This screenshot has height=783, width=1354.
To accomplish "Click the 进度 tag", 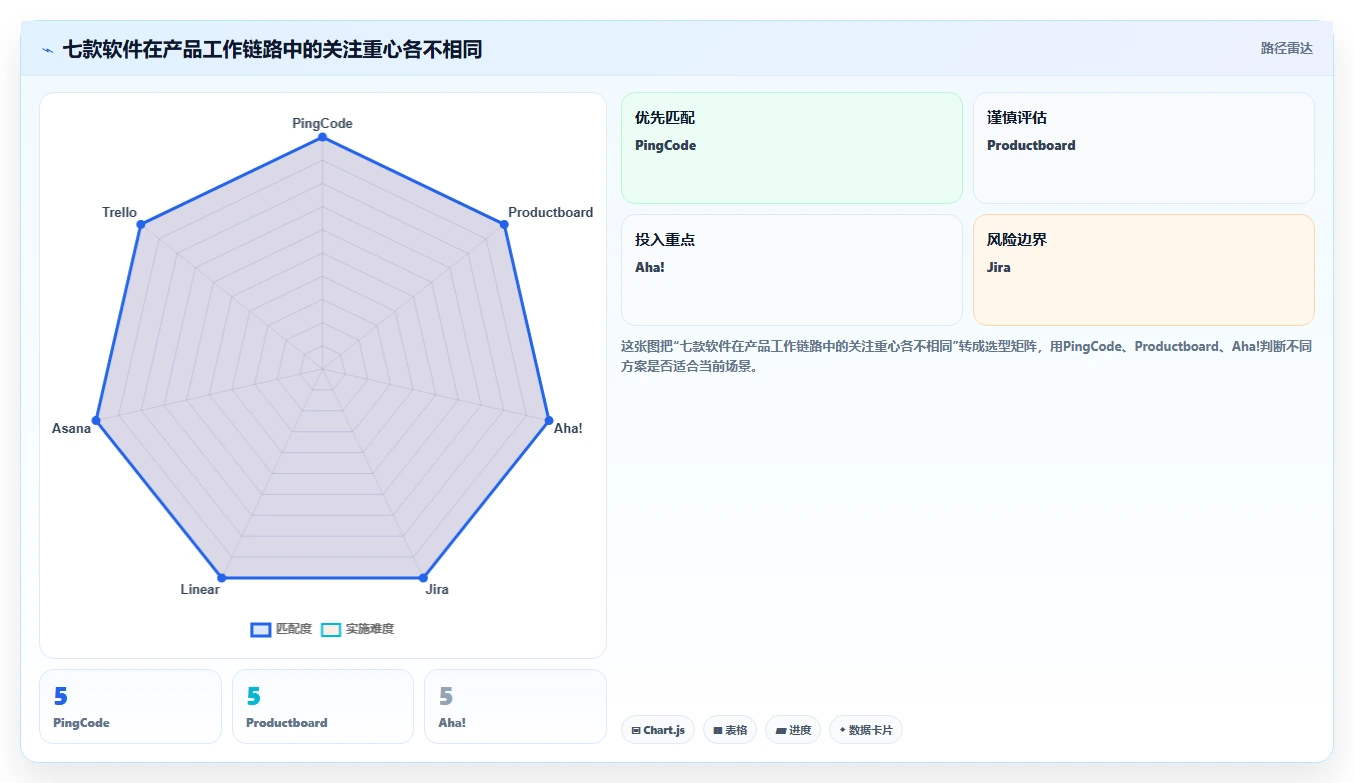I will pos(793,730).
